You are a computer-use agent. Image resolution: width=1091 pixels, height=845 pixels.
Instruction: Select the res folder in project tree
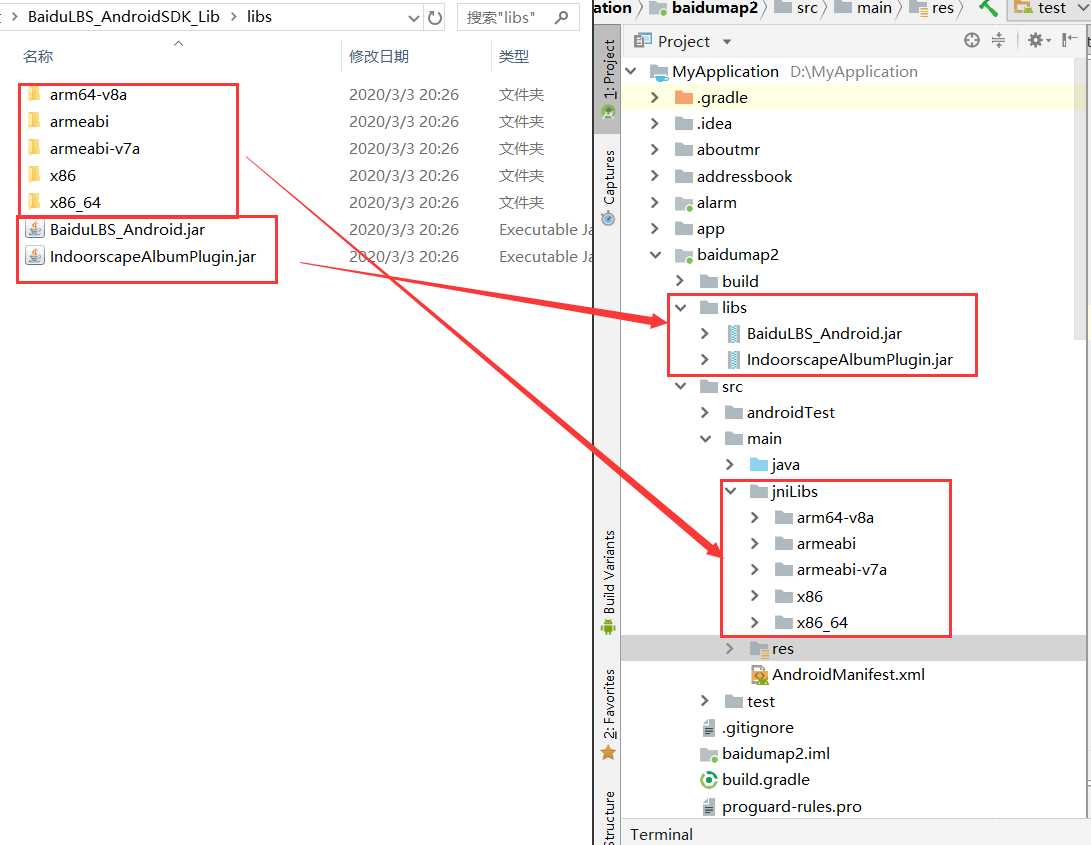pyautogui.click(x=782, y=649)
